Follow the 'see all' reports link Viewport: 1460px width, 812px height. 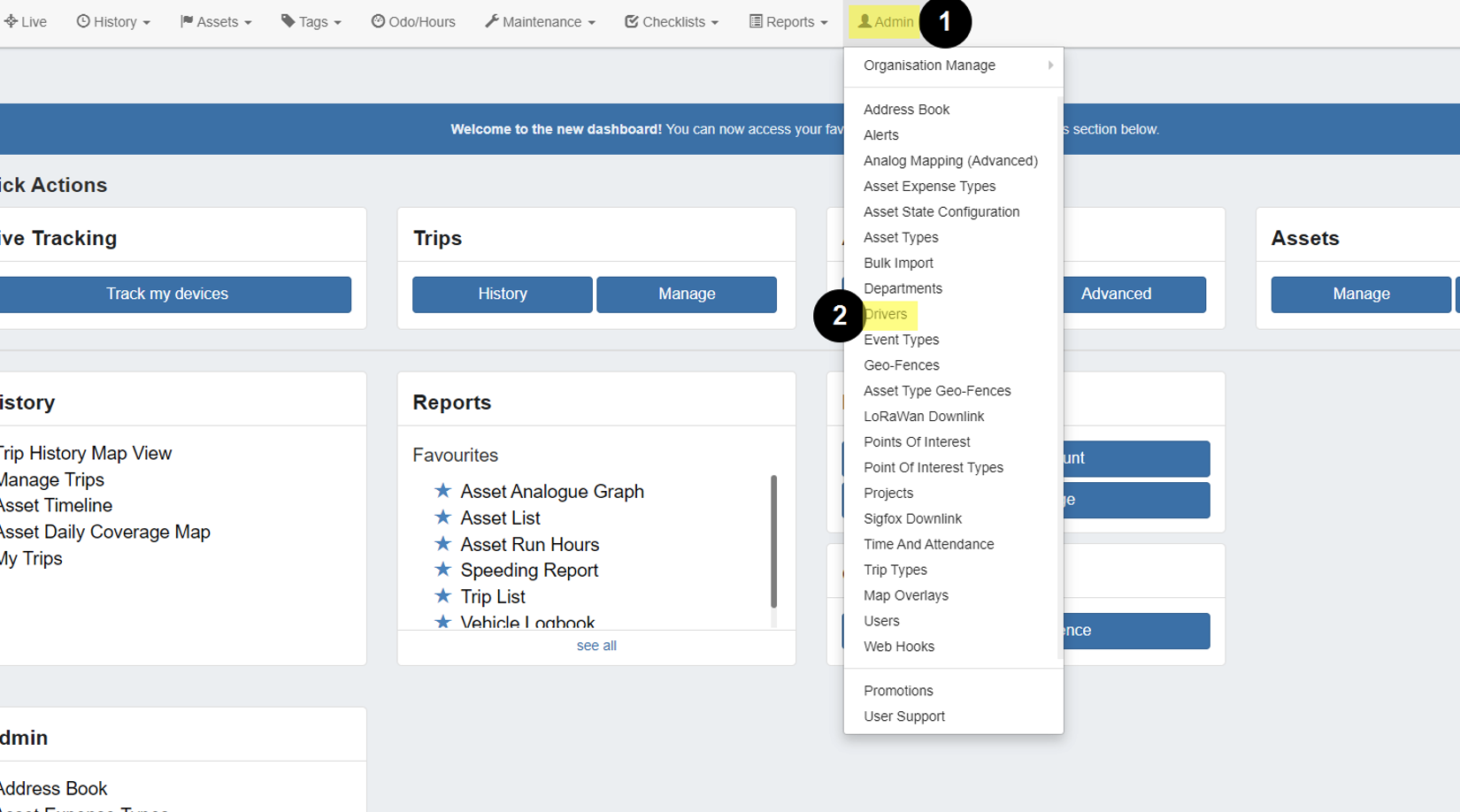pyautogui.click(x=596, y=646)
